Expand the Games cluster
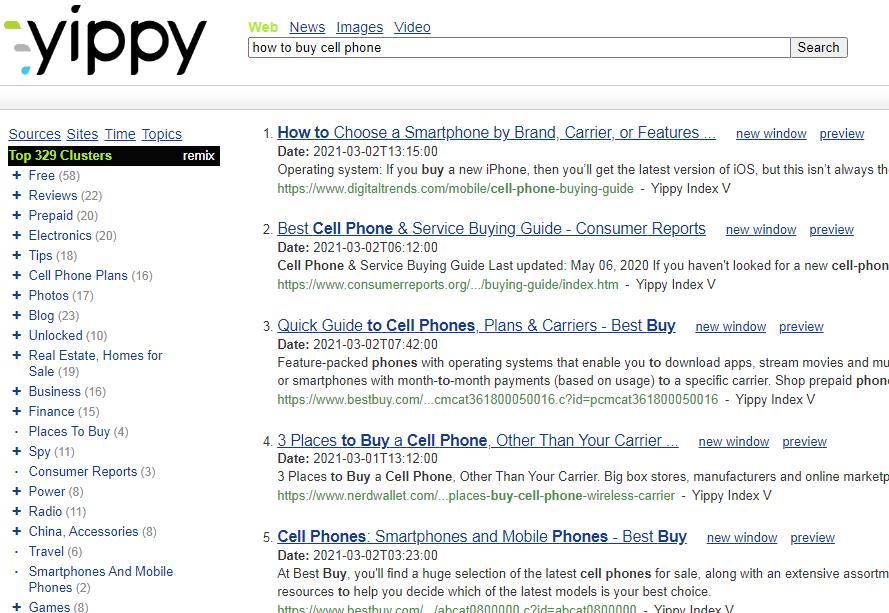 [16, 607]
